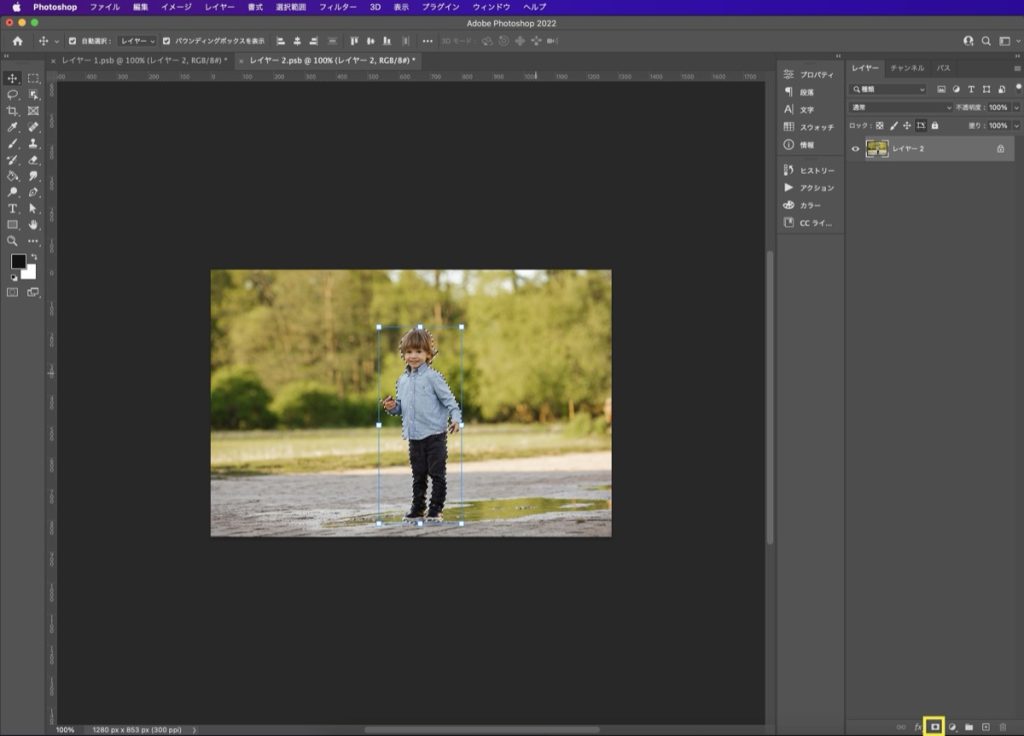The image size is (1024, 736).
Task: Select the Lasso tool
Action: [x=12, y=95]
